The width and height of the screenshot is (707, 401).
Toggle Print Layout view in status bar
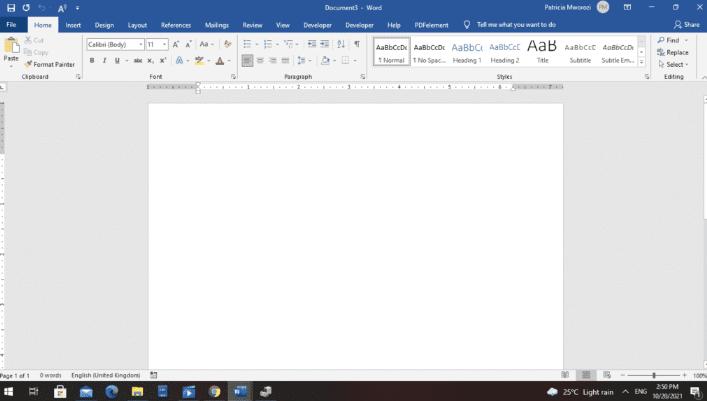586,375
